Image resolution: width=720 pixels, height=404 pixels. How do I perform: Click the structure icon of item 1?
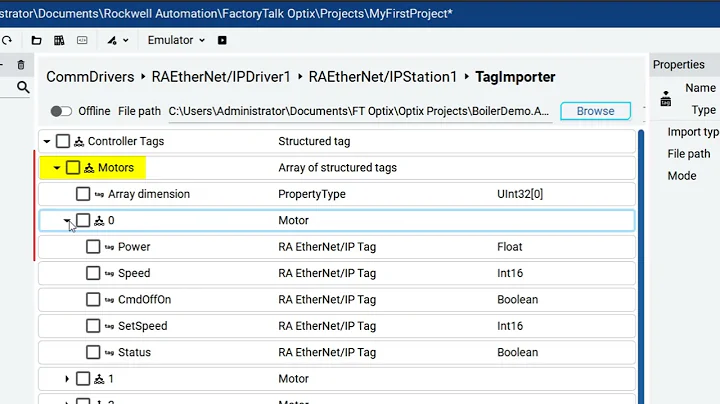99,379
